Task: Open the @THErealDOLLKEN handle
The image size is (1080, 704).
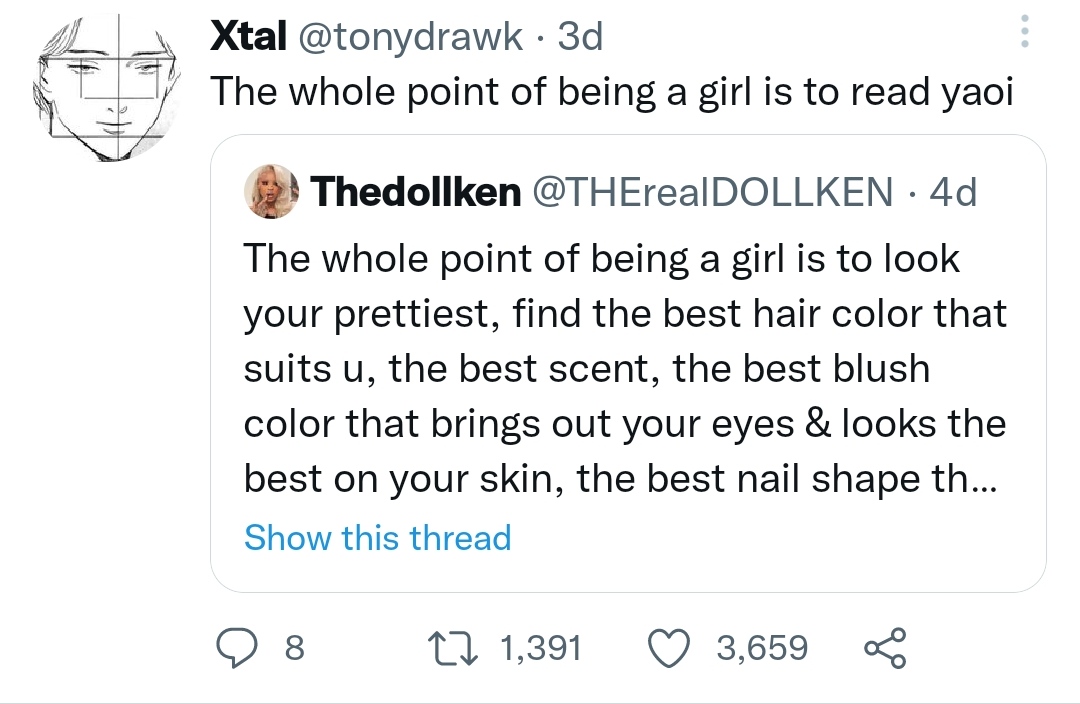Action: click(714, 192)
